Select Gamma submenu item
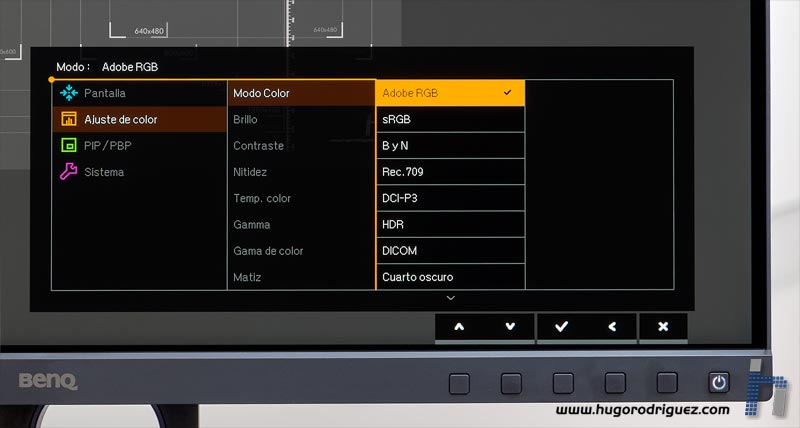800x428 pixels. pyautogui.click(x=301, y=224)
